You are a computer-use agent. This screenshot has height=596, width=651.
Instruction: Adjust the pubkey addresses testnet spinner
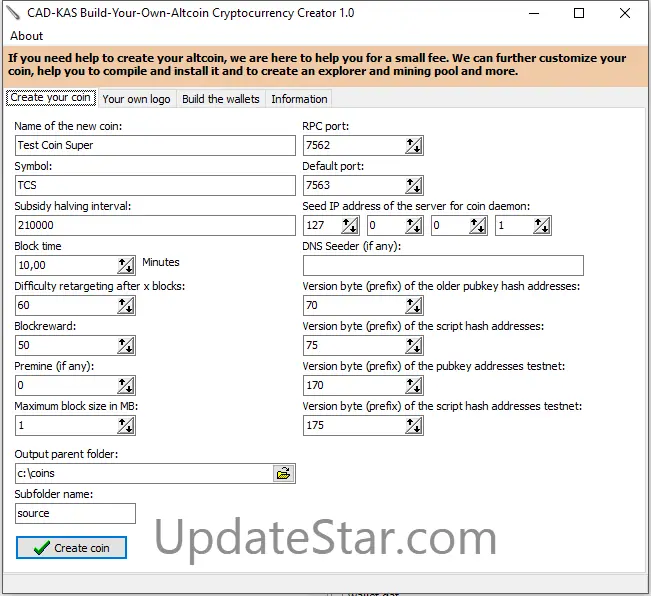[414, 385]
